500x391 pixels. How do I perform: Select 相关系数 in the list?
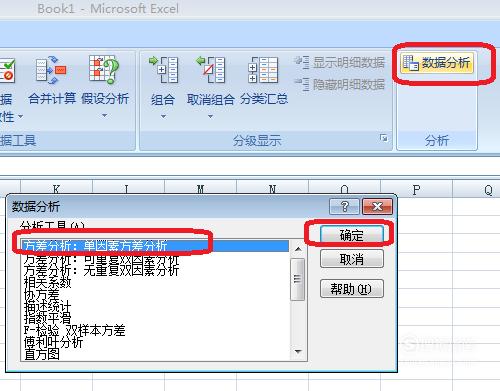pos(155,282)
